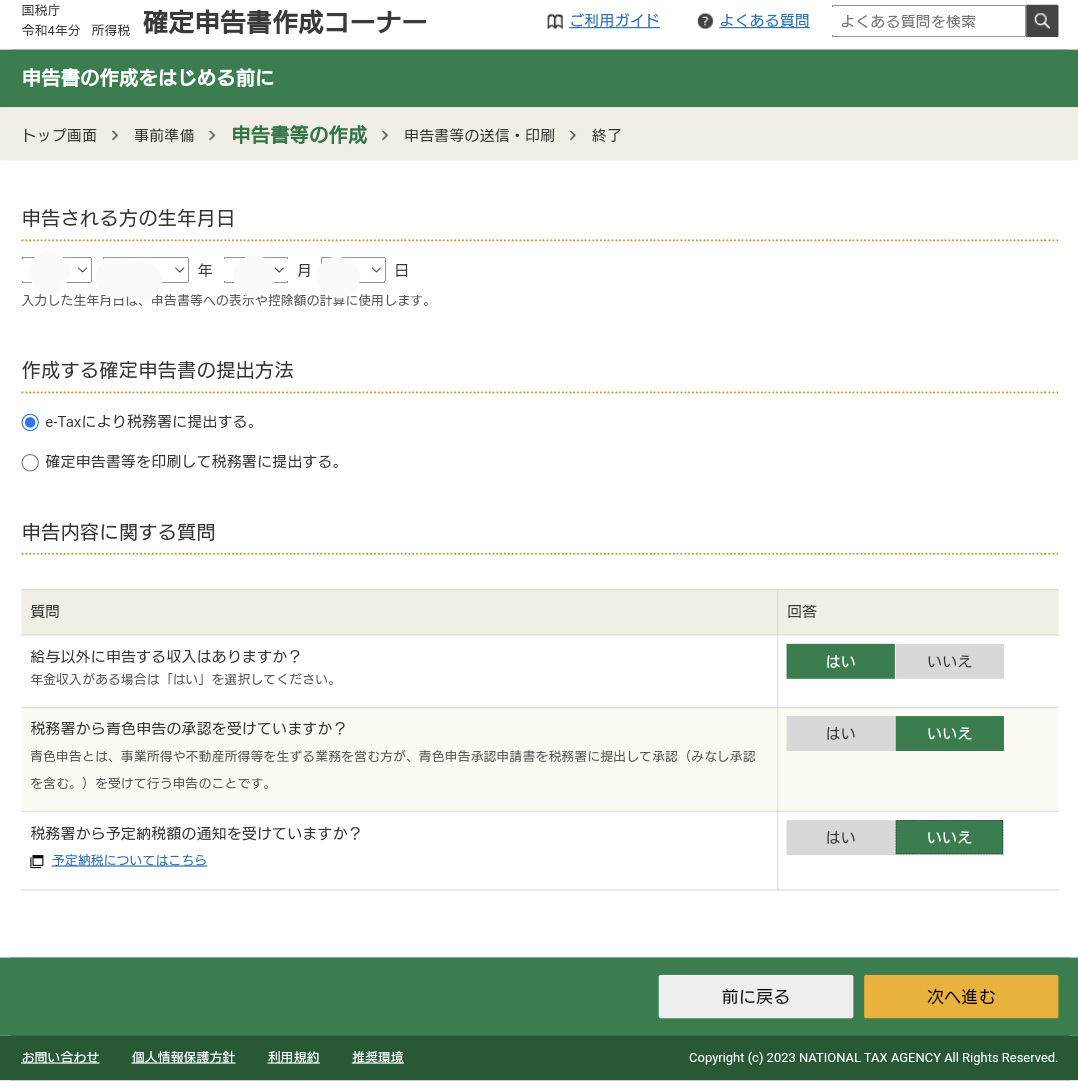This screenshot has width=1078, height=1089.
Task: Open the birth era dropdown
Action: click(57, 270)
